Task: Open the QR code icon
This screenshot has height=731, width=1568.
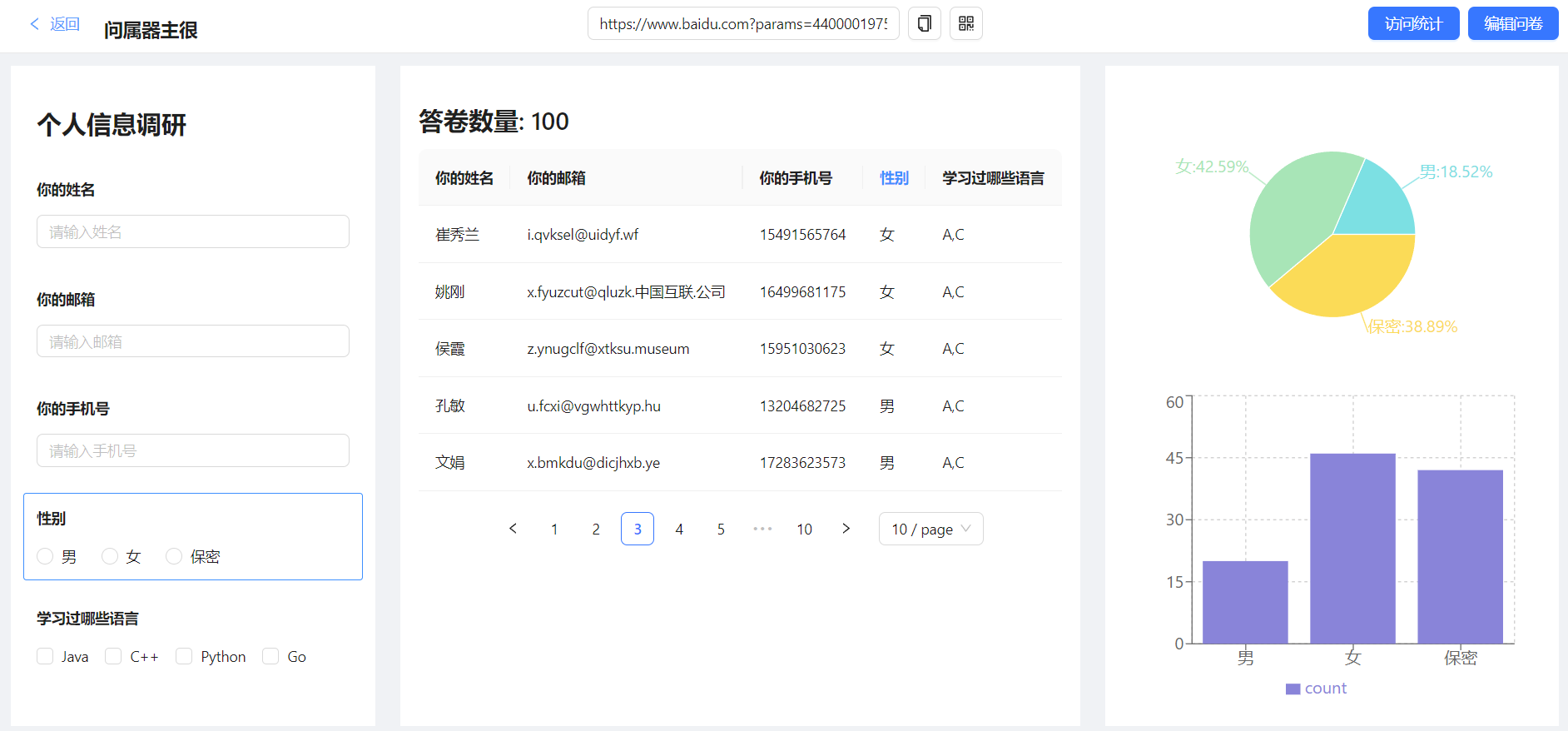Action: pos(966,23)
